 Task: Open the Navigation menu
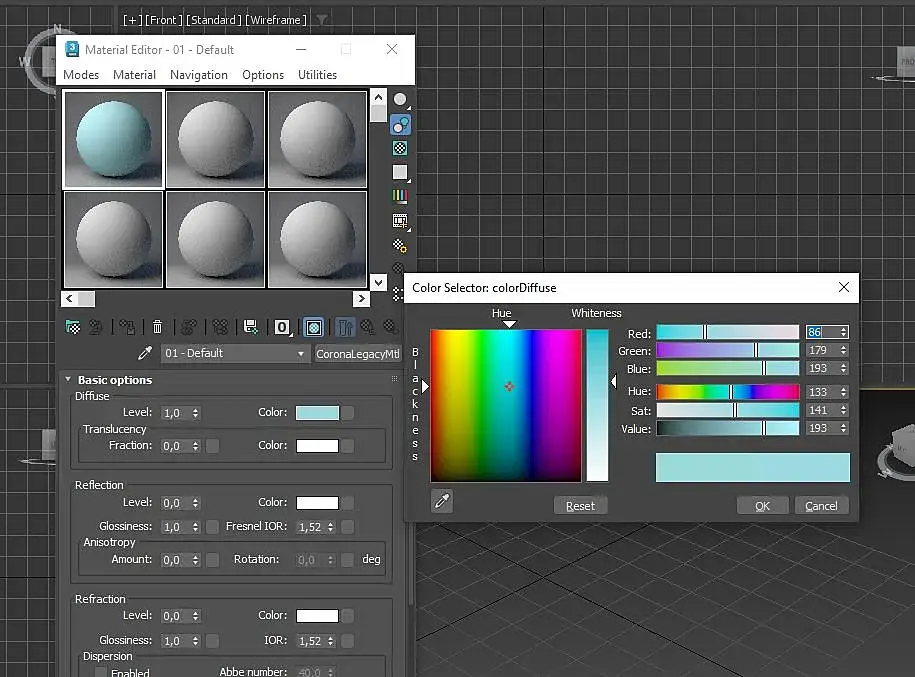[198, 75]
